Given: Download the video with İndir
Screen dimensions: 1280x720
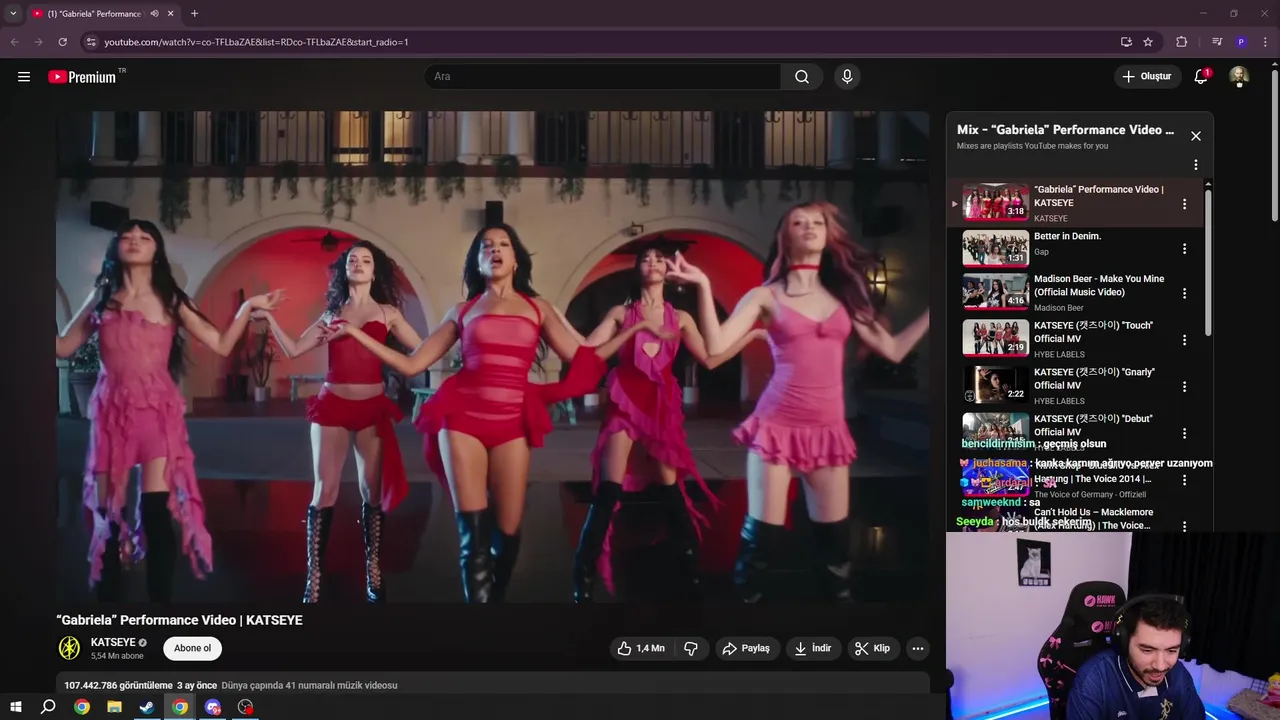Looking at the screenshot, I should click(813, 648).
